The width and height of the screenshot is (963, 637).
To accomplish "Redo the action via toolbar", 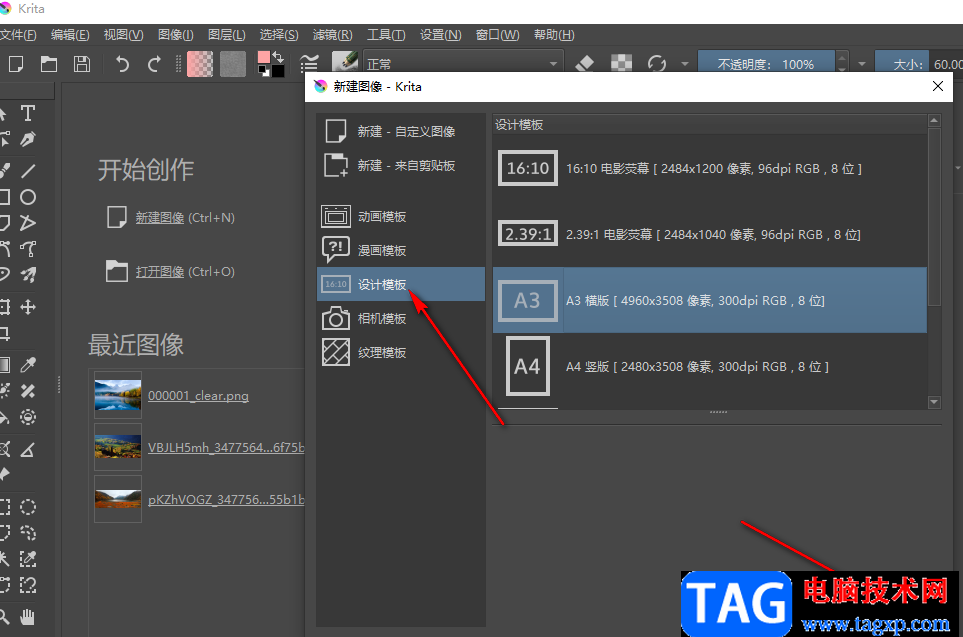I will (x=154, y=64).
